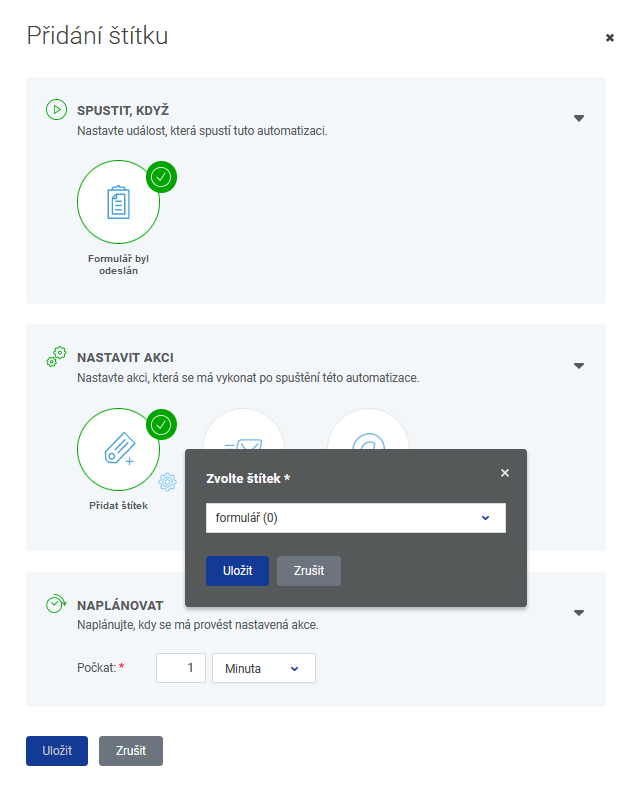This screenshot has height=788, width=629.
Task: Choose the partially hidden email action icon
Action: pos(244,429)
